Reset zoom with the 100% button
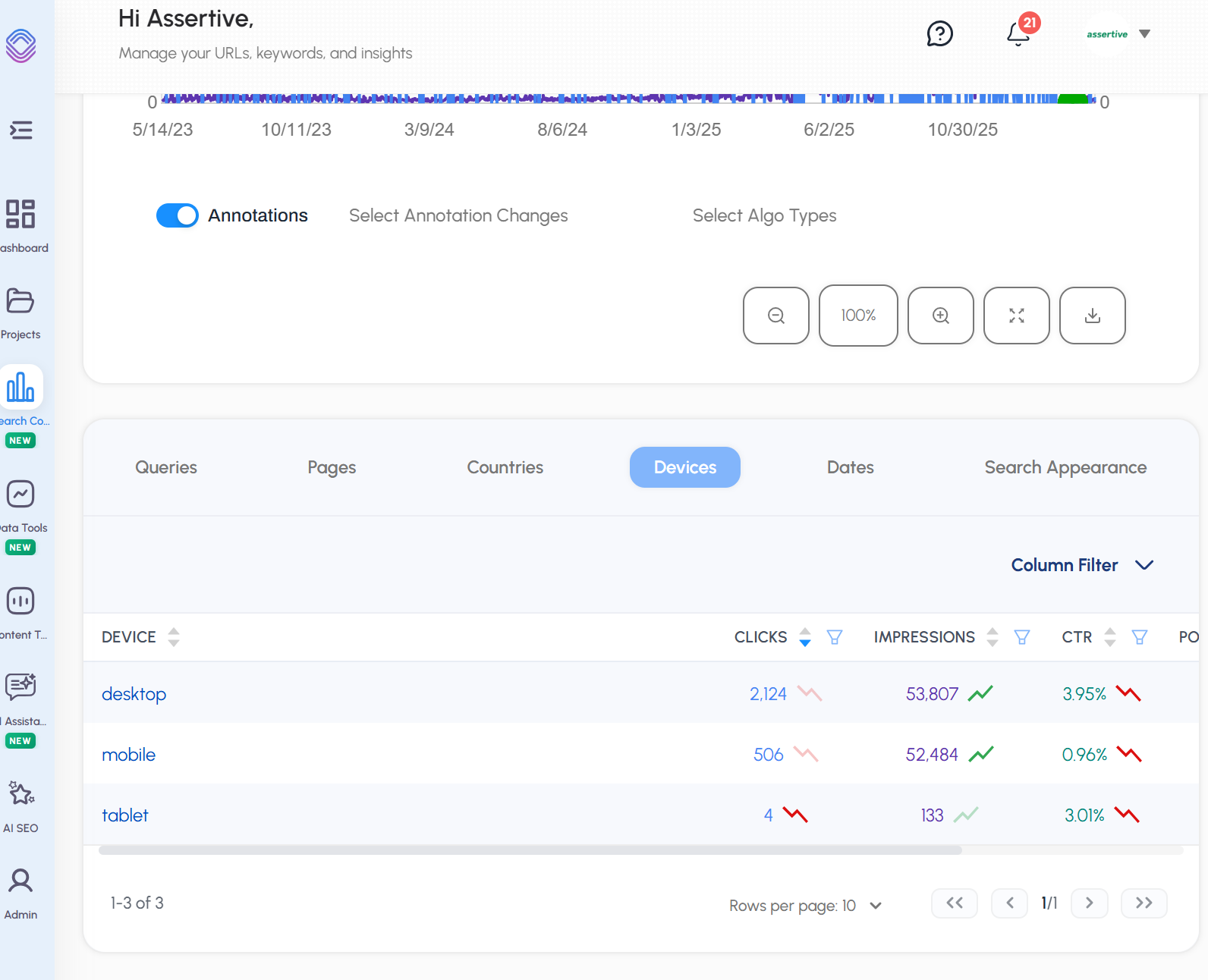Viewport: 1208px width, 980px height. click(x=858, y=316)
